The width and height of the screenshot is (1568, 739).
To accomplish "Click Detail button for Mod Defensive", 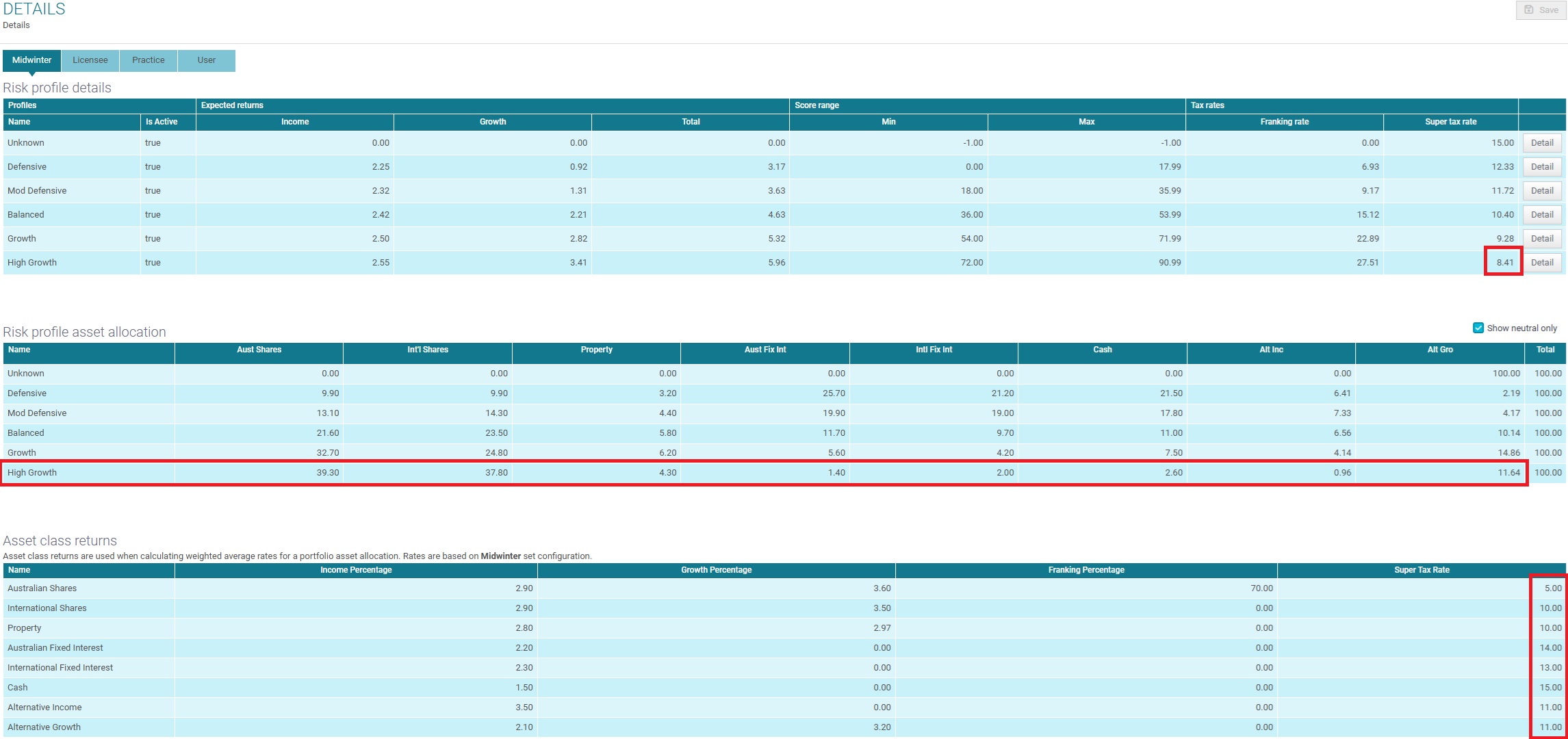I will coord(1542,191).
